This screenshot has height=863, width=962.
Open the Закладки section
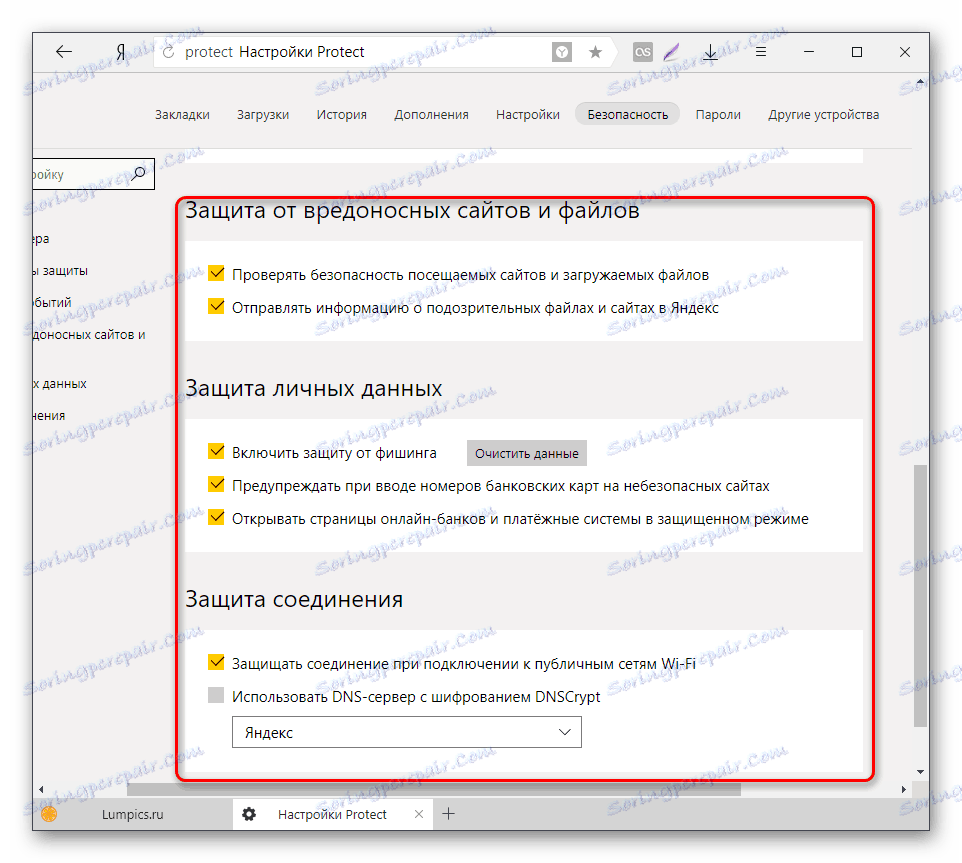point(182,115)
